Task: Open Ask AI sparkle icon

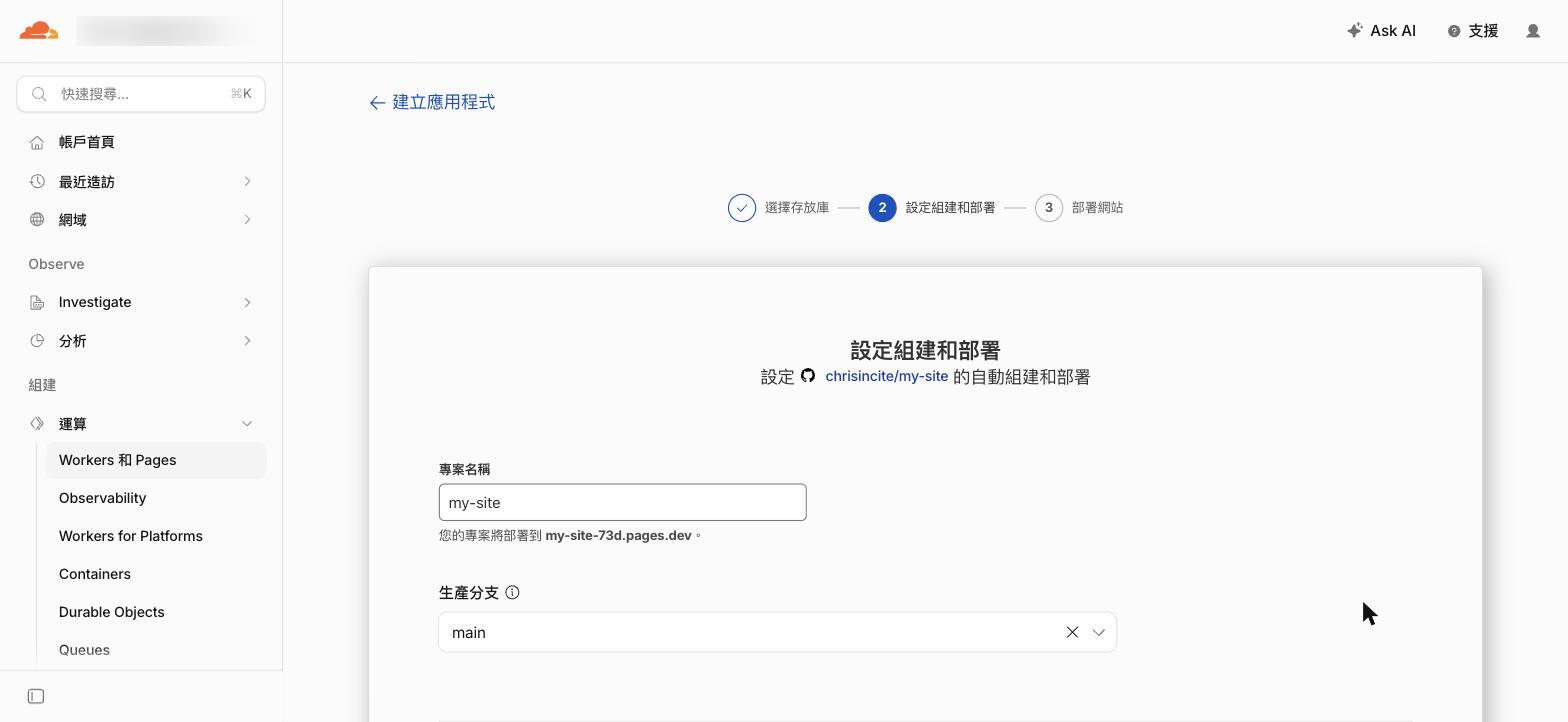Action: pyautogui.click(x=1355, y=31)
